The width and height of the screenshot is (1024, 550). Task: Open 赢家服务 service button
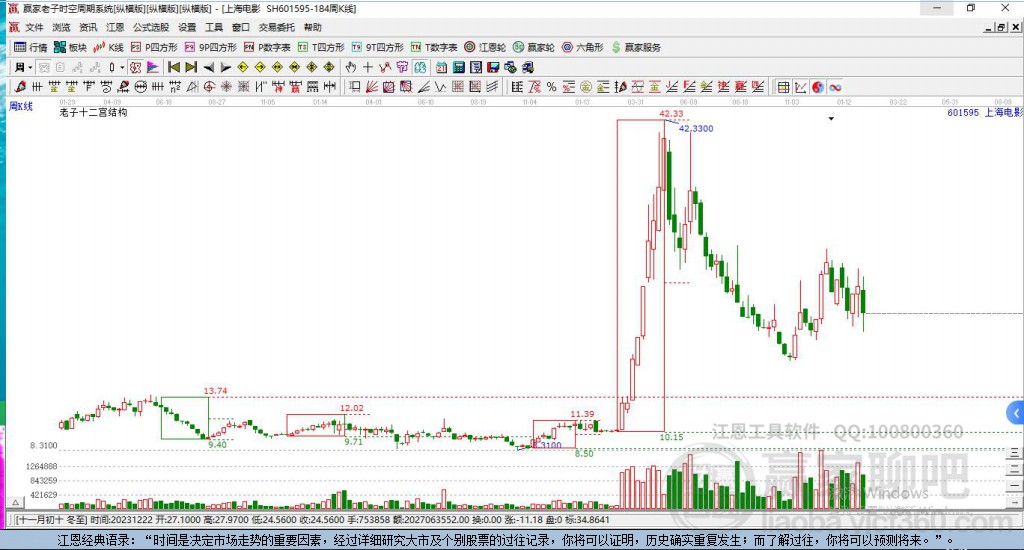[636, 47]
